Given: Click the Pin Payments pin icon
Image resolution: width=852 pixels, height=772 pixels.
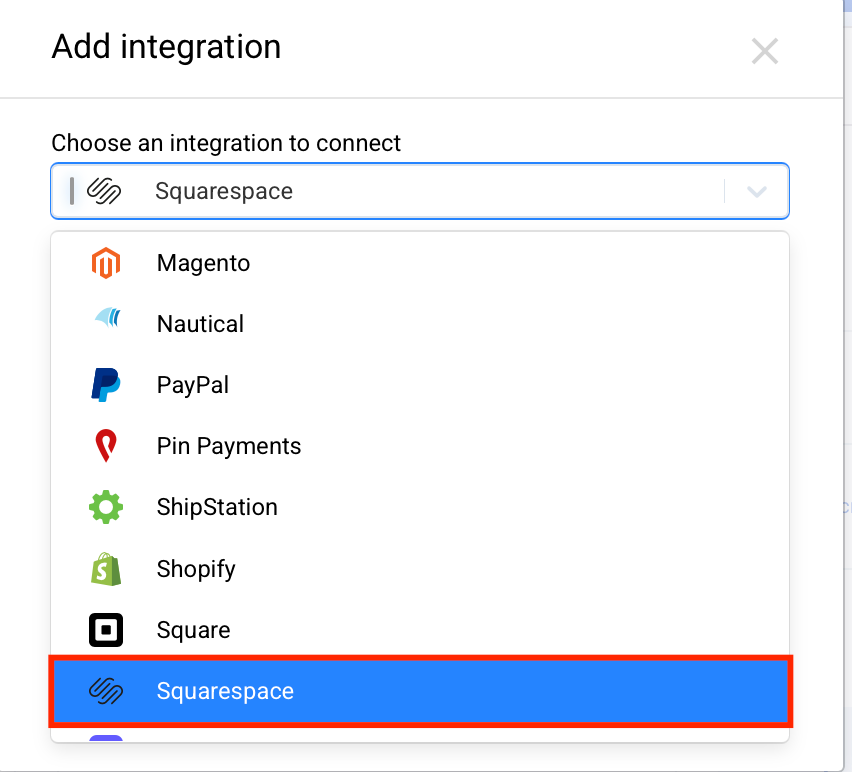Looking at the screenshot, I should point(106,446).
